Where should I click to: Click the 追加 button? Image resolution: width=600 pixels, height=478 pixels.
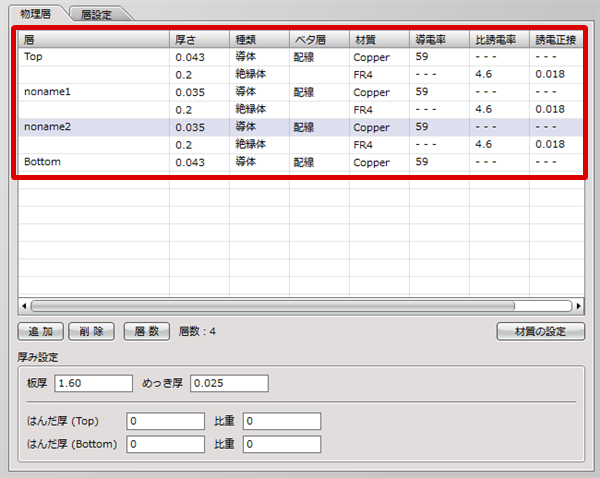(x=40, y=331)
